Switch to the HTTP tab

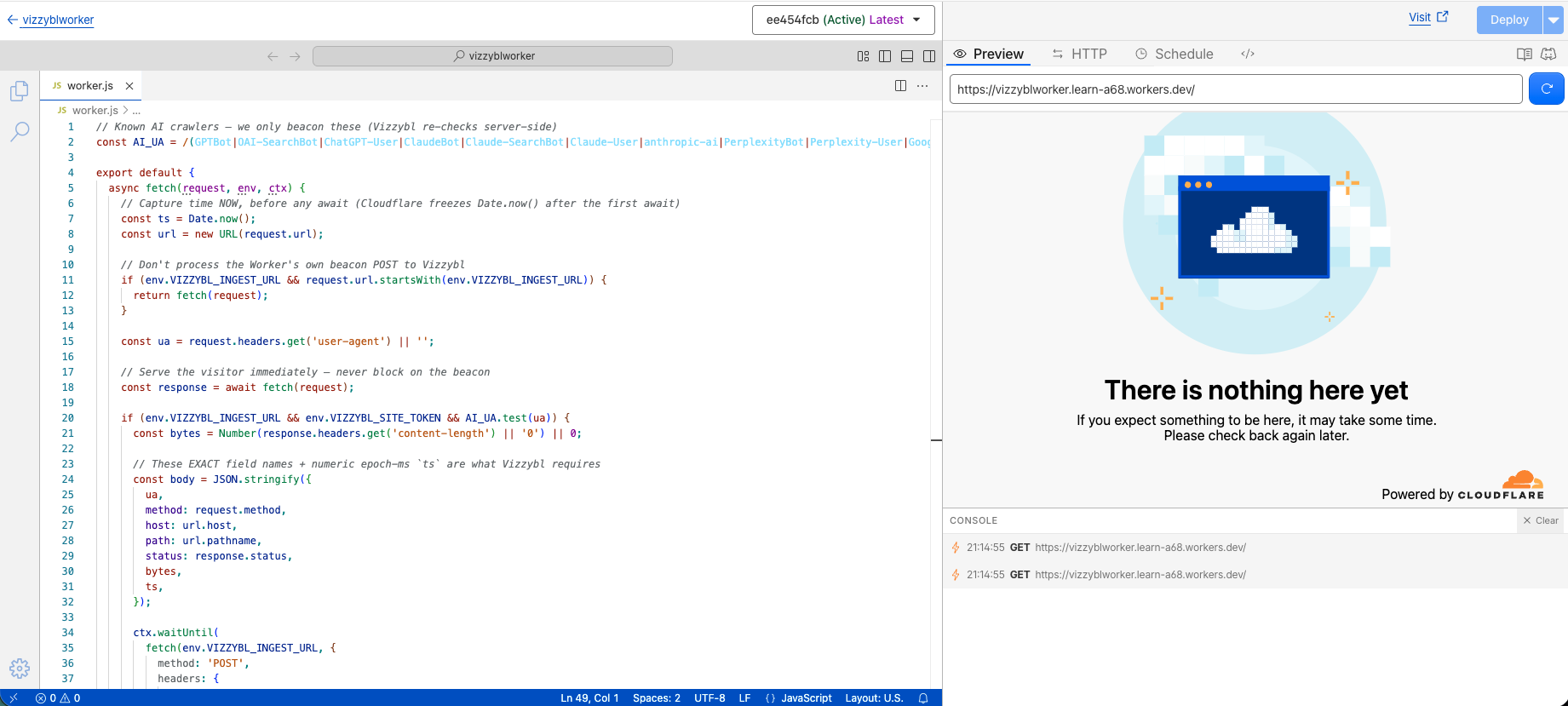pyautogui.click(x=1079, y=54)
